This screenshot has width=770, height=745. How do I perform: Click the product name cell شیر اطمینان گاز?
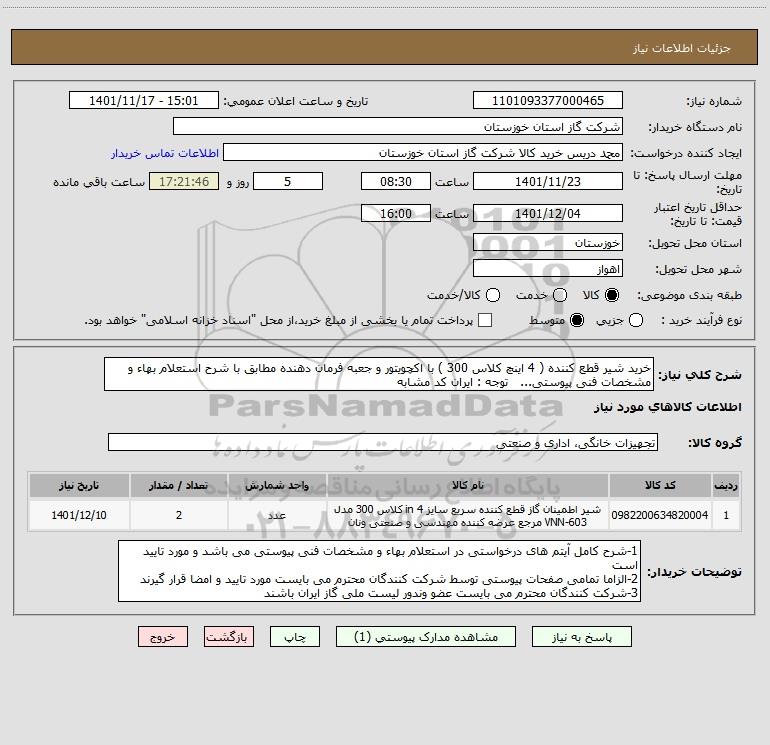click(x=468, y=515)
